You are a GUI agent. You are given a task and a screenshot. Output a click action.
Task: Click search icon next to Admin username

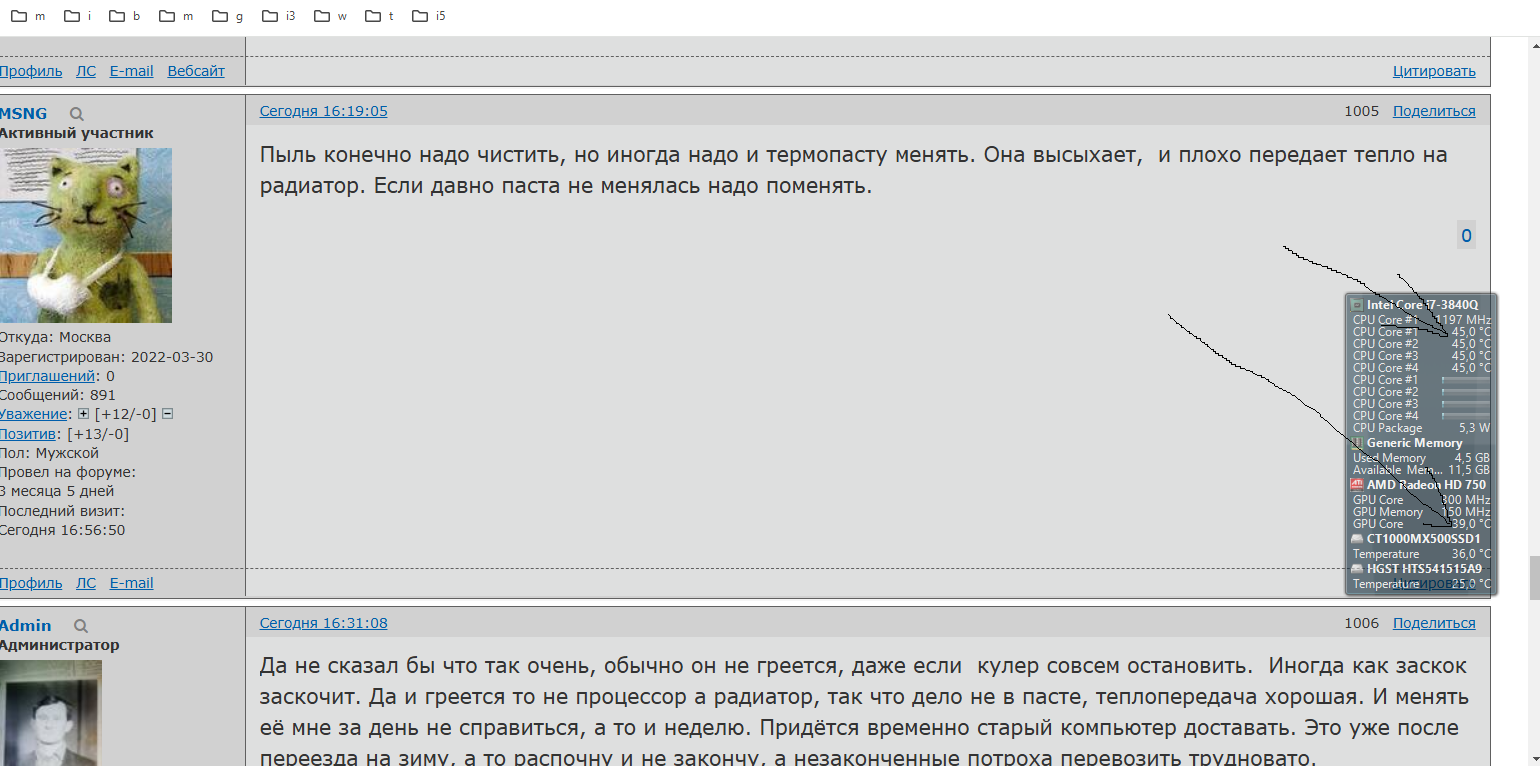coord(81,626)
